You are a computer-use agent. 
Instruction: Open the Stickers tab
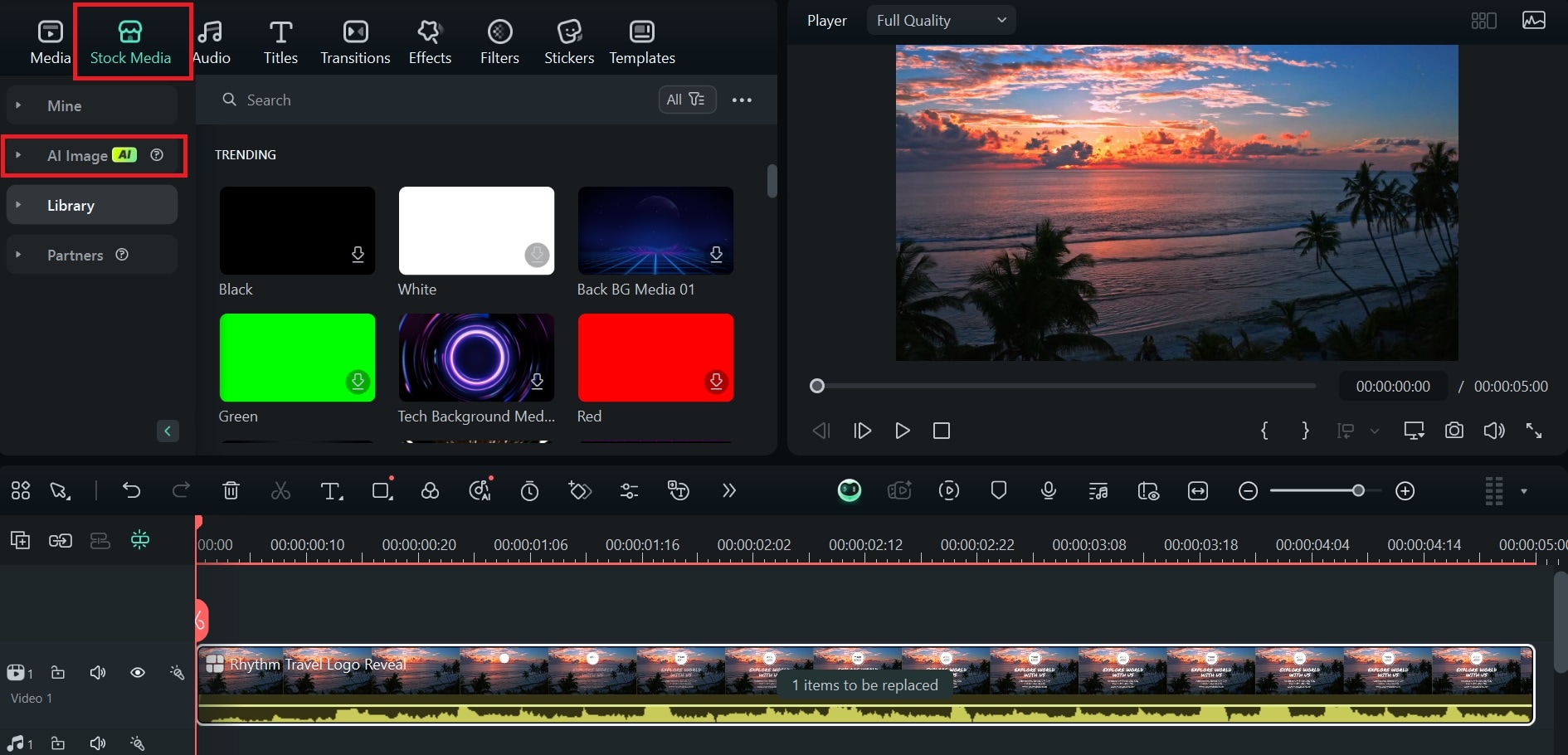pos(569,42)
